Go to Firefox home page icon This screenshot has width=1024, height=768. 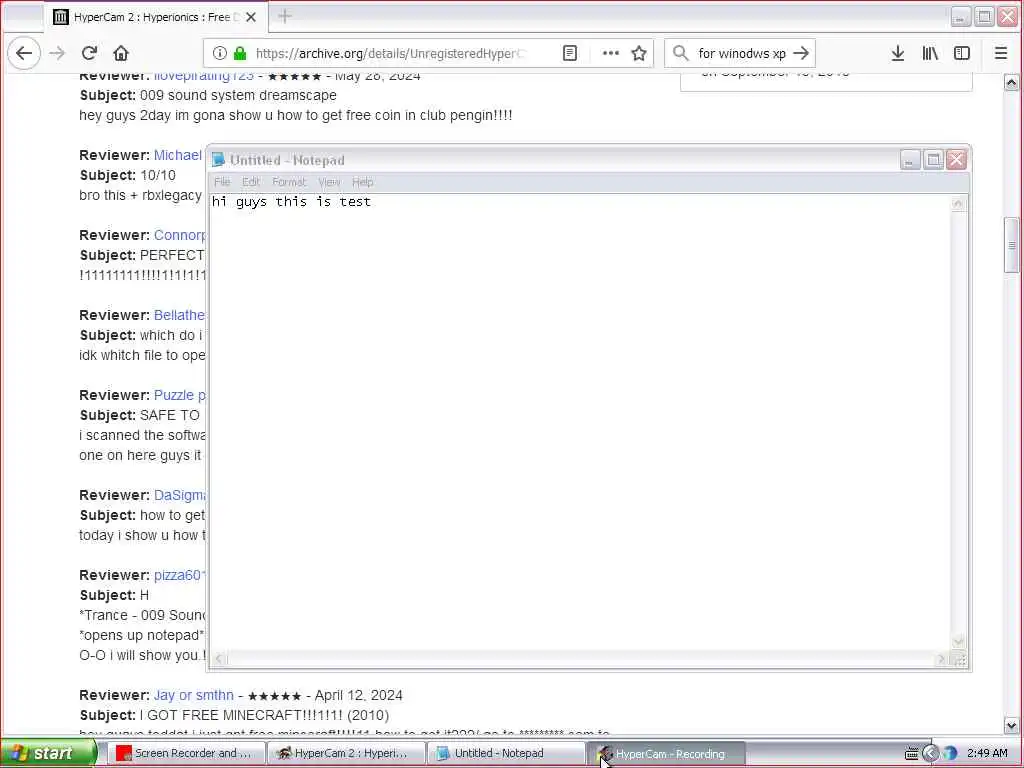click(x=121, y=54)
